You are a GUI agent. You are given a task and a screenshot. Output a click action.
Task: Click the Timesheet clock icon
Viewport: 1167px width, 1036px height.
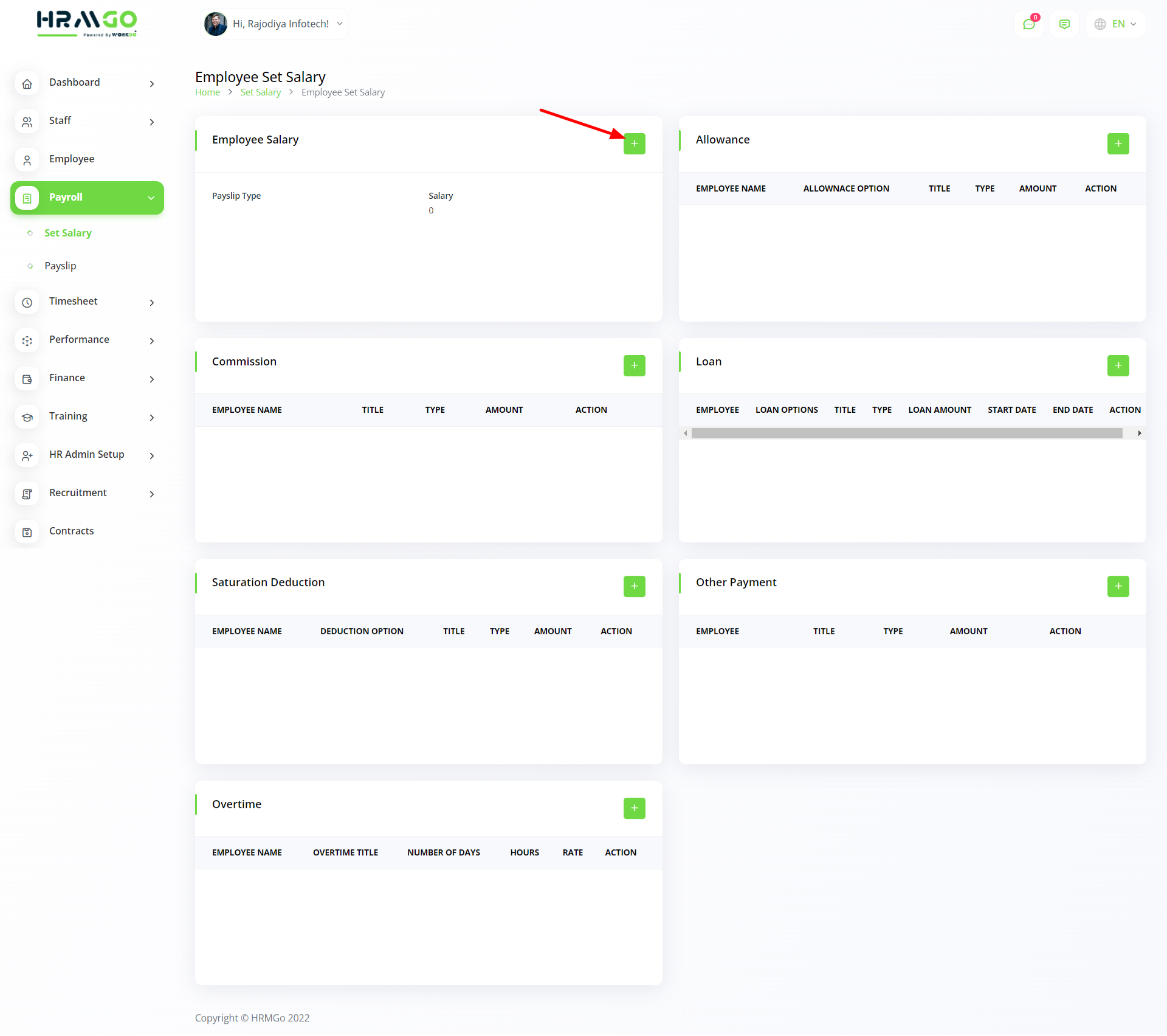point(27,302)
